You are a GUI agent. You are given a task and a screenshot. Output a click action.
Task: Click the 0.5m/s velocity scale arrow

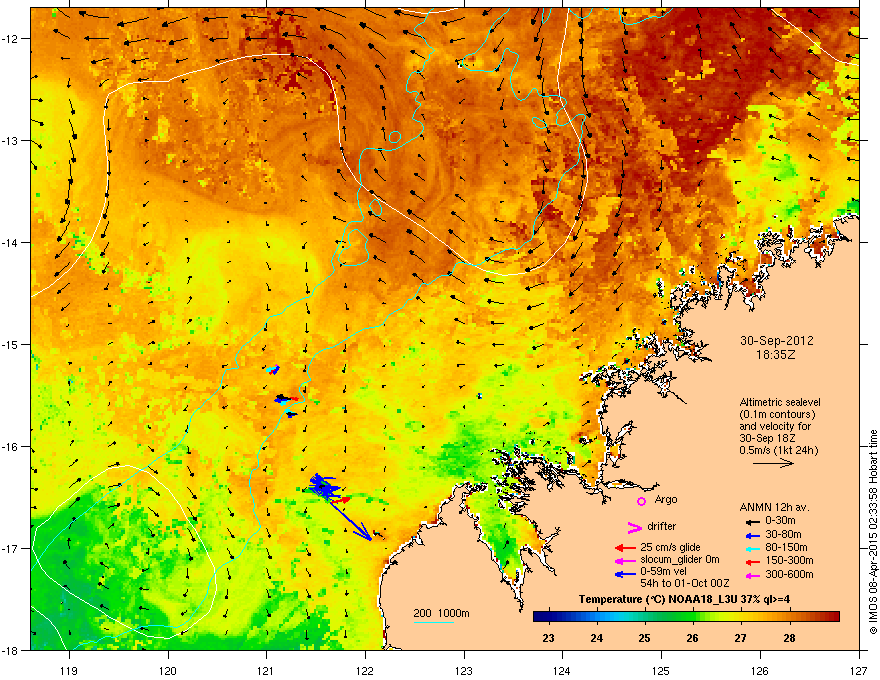pos(773,463)
